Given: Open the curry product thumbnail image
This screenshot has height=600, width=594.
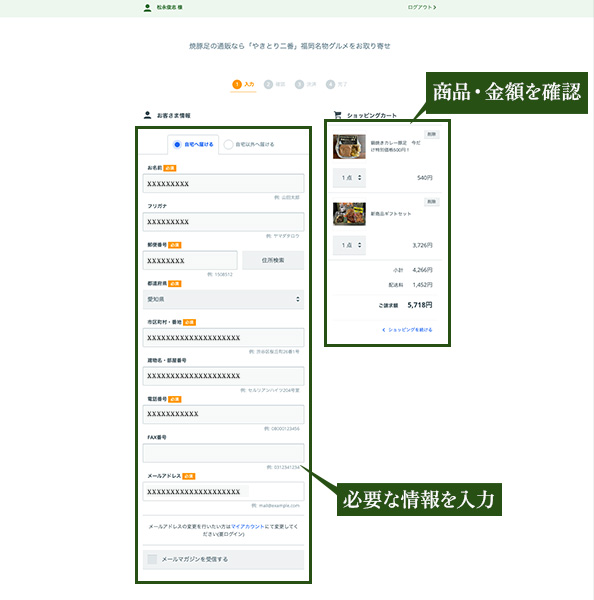Looking at the screenshot, I should click(x=349, y=146).
